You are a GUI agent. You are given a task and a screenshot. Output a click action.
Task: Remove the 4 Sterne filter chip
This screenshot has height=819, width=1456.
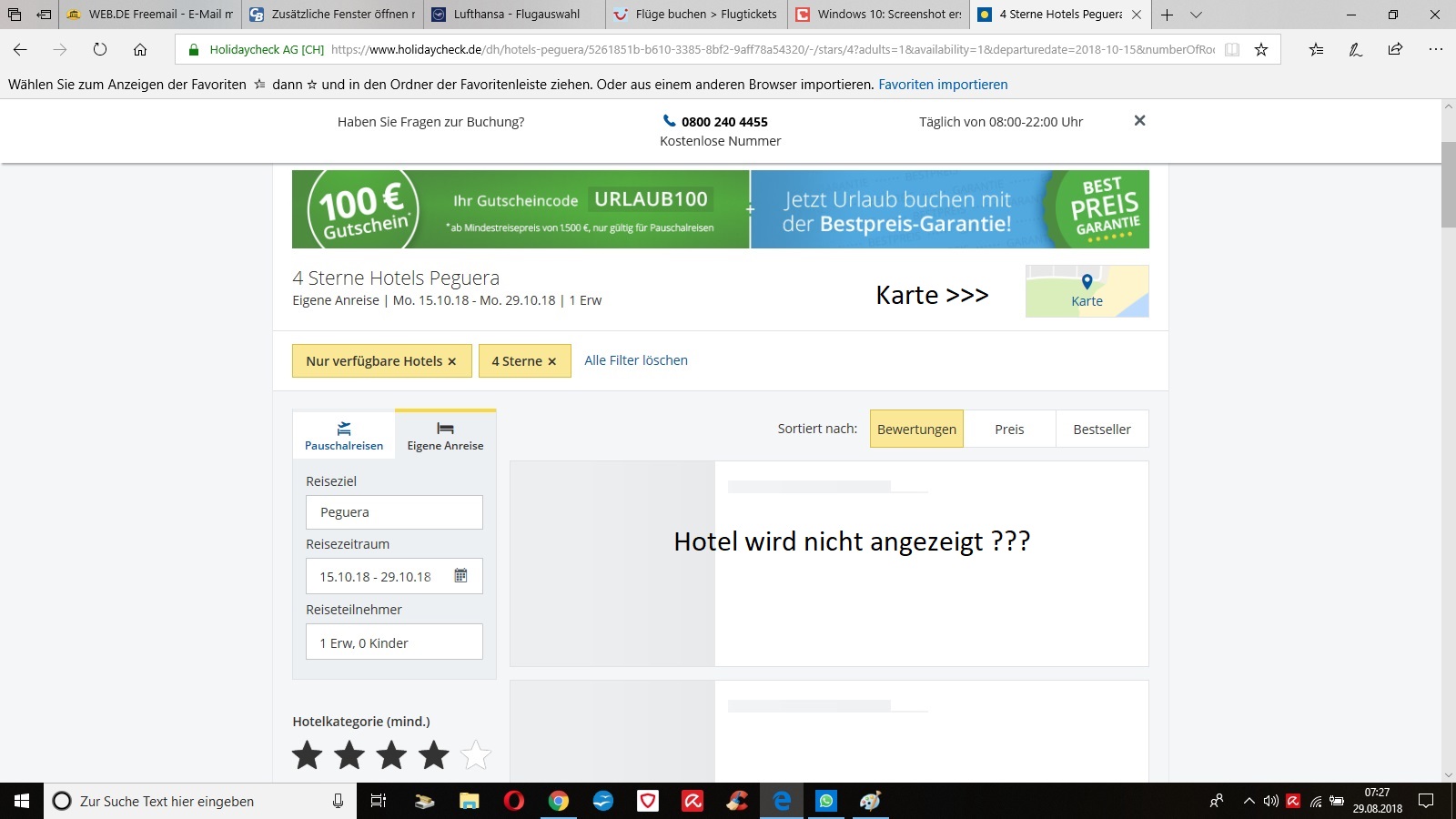(551, 361)
